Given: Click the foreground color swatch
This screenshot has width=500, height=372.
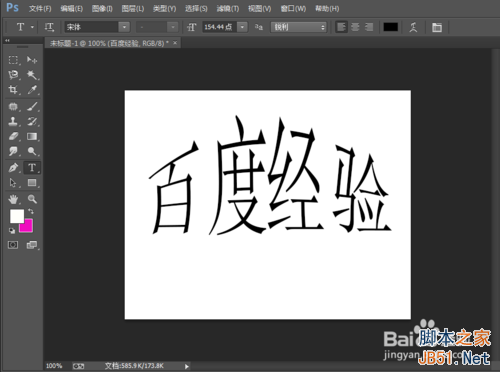Looking at the screenshot, I should [17, 216].
